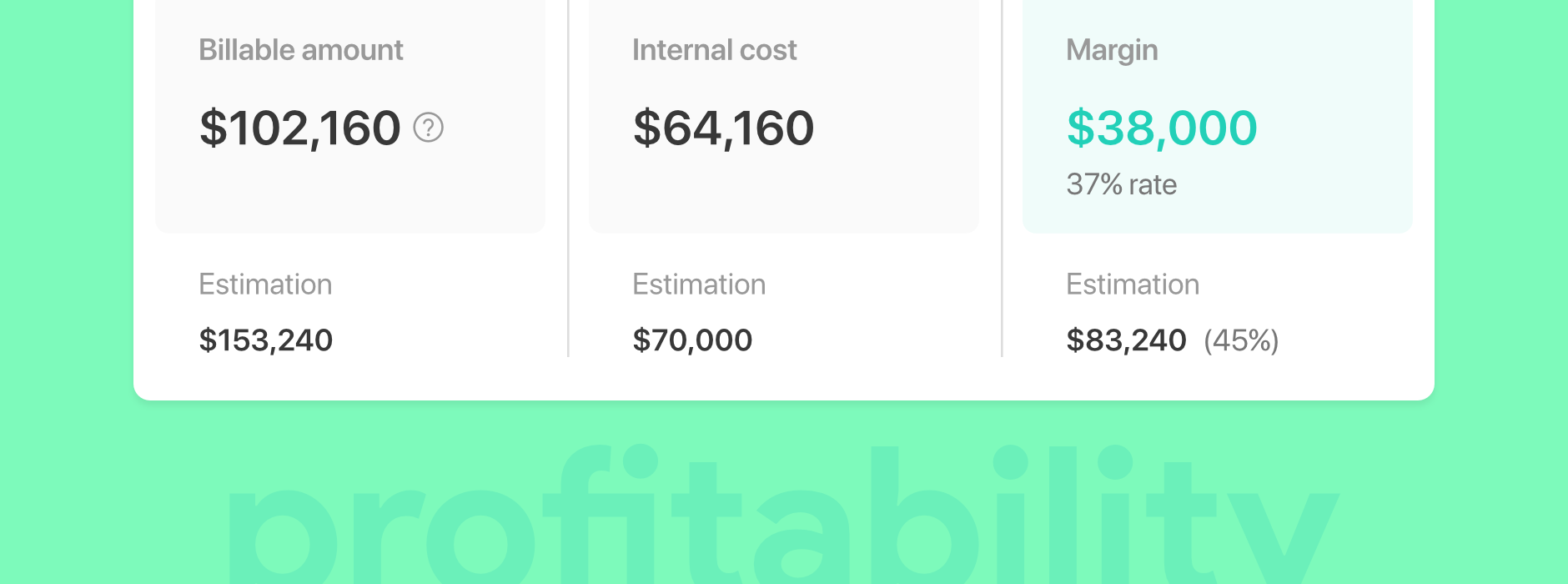This screenshot has width=1568, height=584.
Task: Open the Billable amount card
Action: 350,117
